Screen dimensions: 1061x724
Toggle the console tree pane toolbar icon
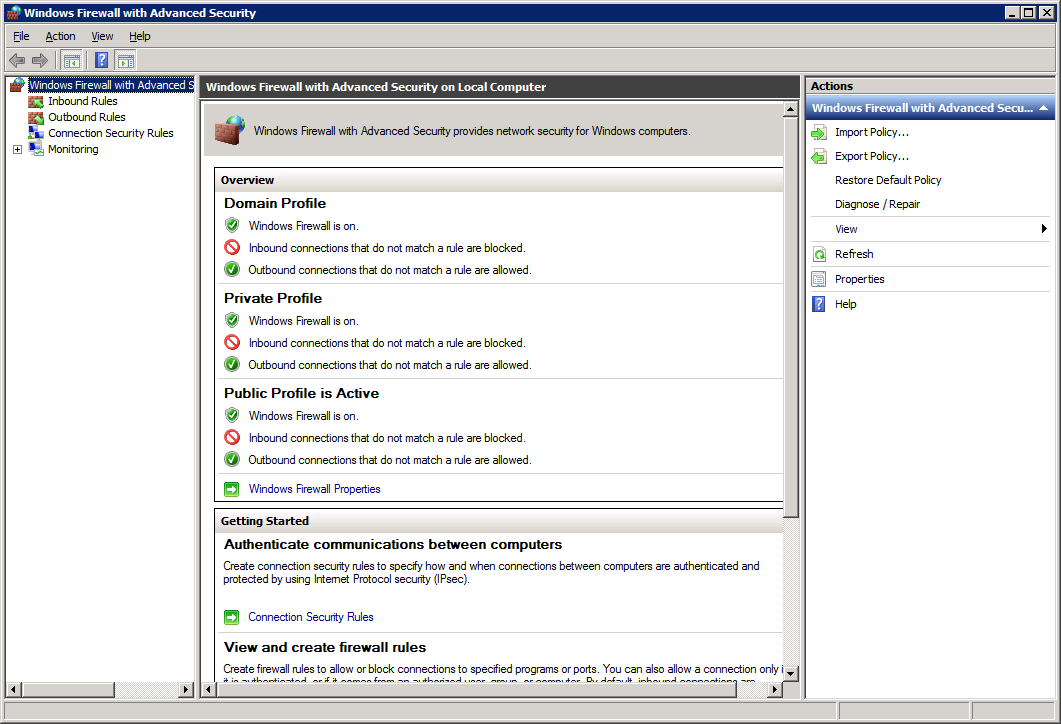click(72, 61)
